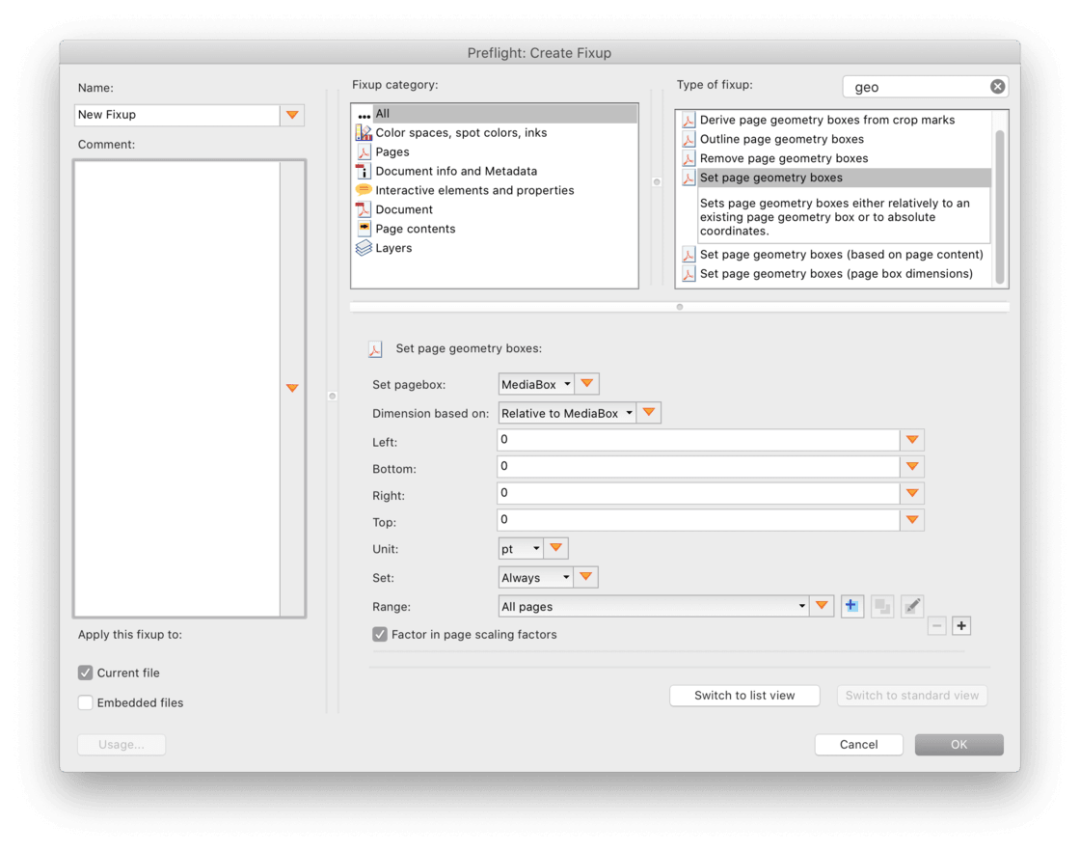Click icon for Set page geometry boxes (based on page content)
This screenshot has width=1080, height=851.
point(688,255)
